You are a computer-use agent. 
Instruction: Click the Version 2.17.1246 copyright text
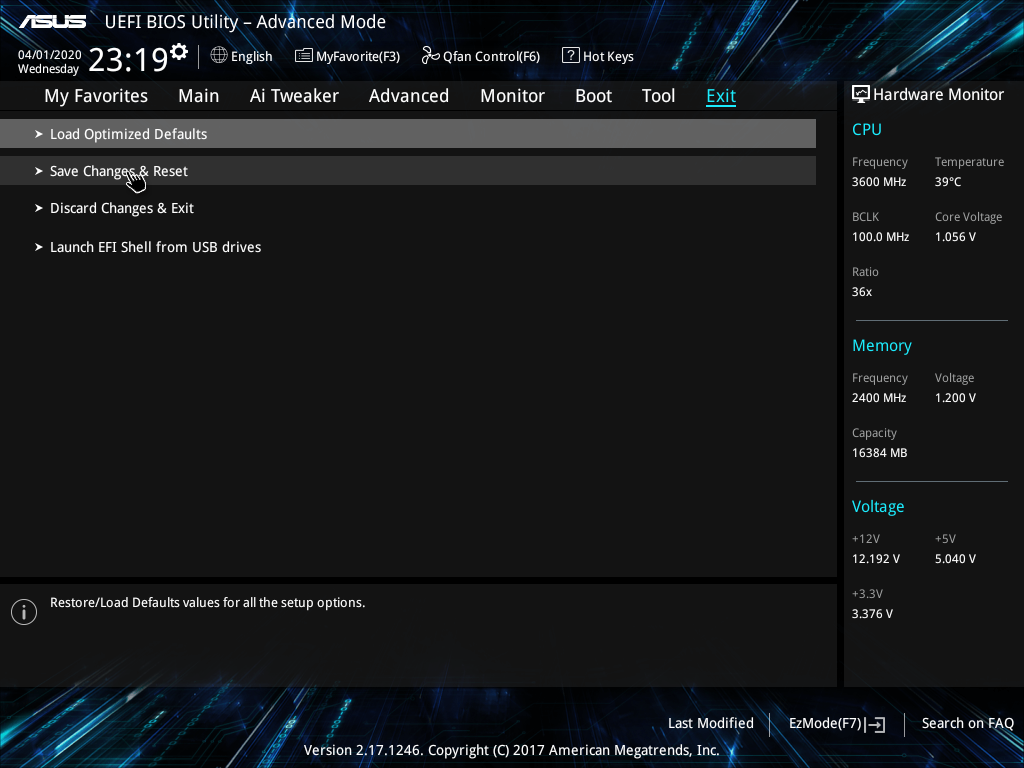pos(511,750)
